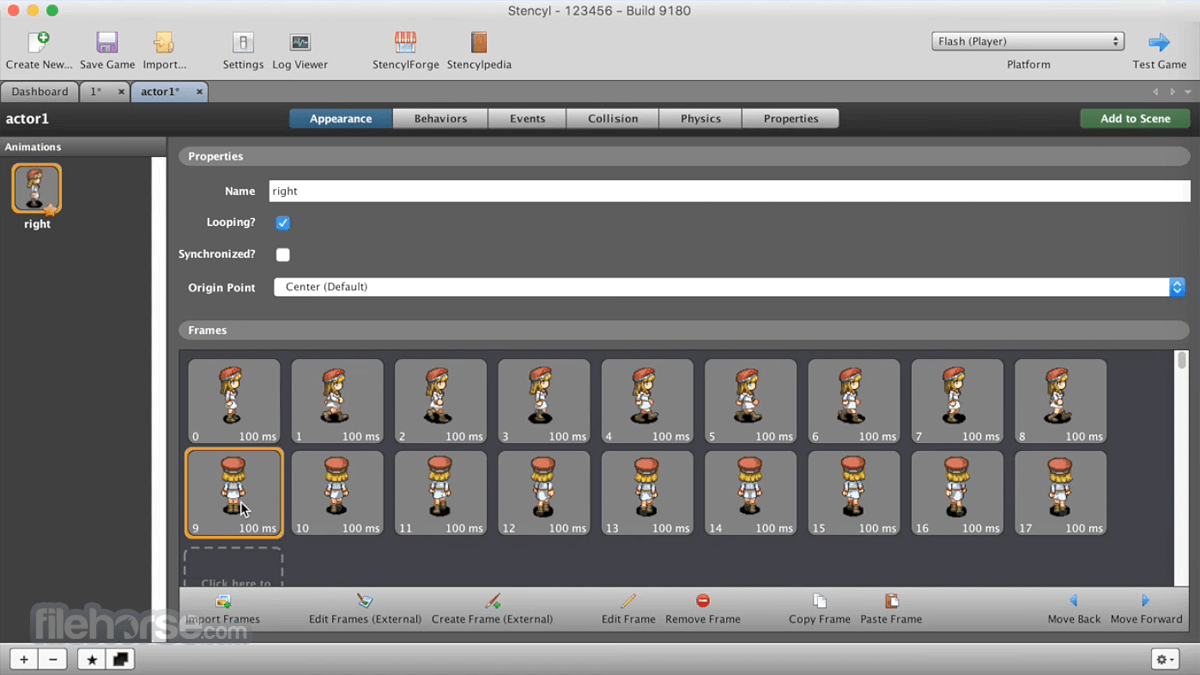This screenshot has height=675, width=1200.
Task: Enable the Synchronized checkbox
Action: pos(283,255)
